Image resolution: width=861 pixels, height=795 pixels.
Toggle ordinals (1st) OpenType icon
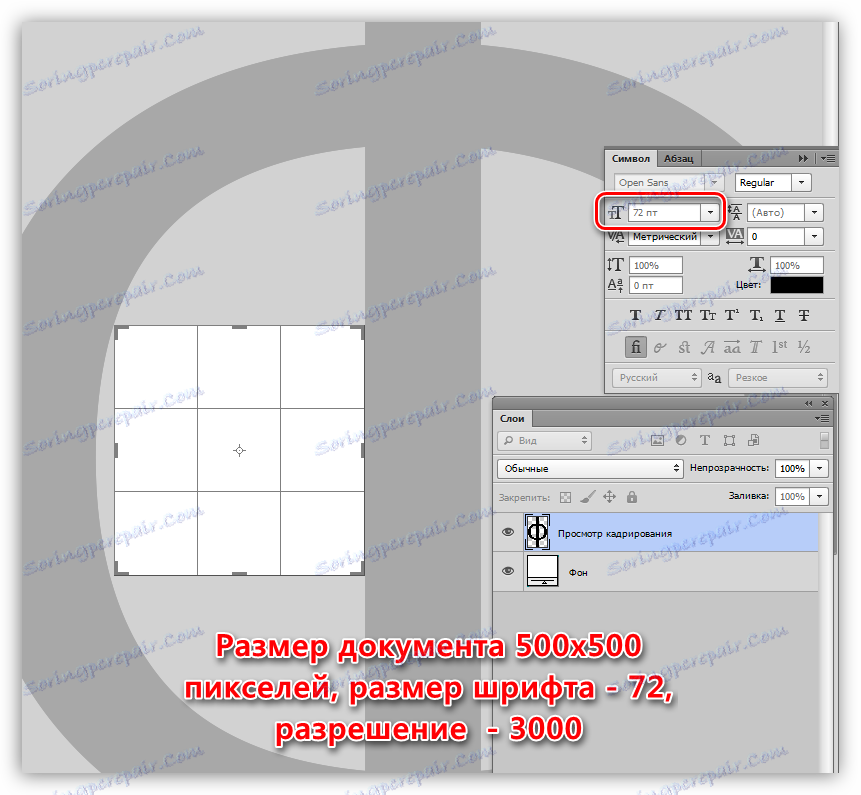(780, 347)
